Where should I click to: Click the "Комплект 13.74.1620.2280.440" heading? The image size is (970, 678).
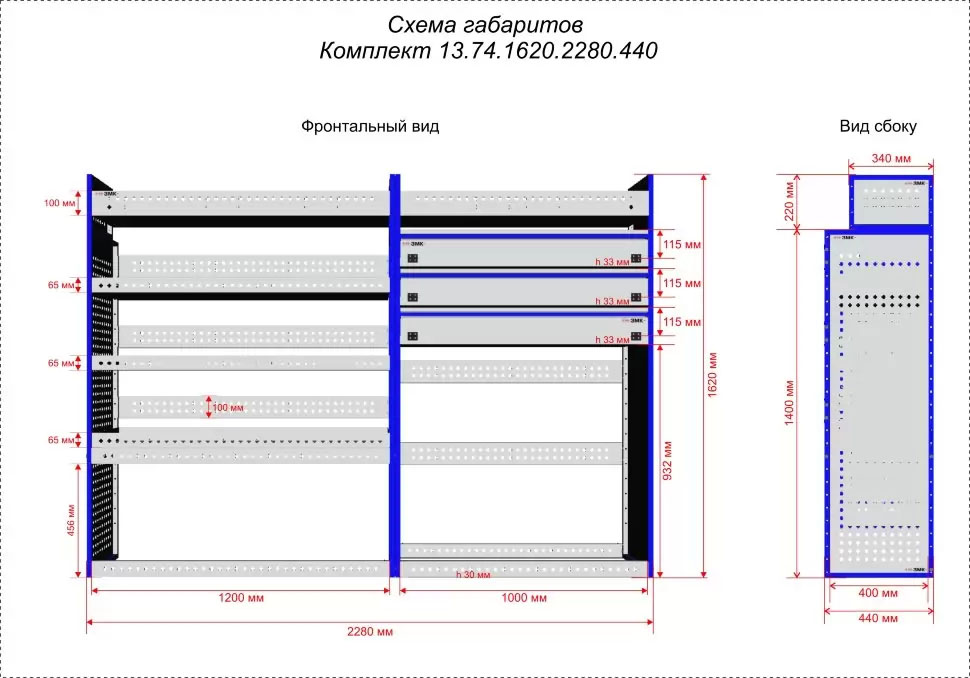coord(488,51)
